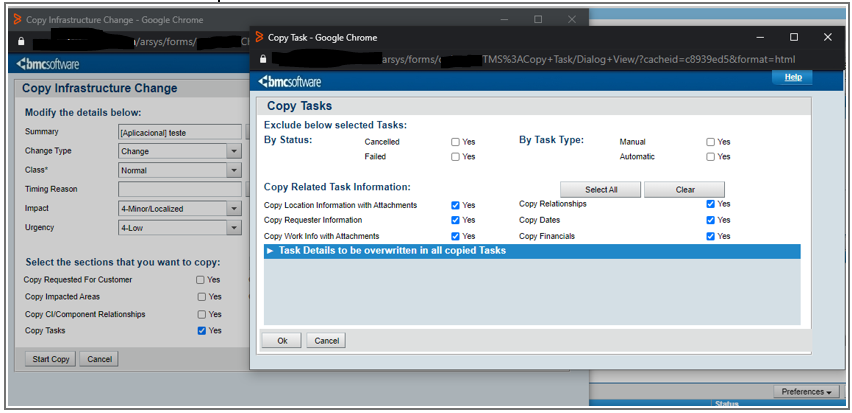The width and height of the screenshot is (852, 413).
Task: Open the Help link
Action: 793,77
